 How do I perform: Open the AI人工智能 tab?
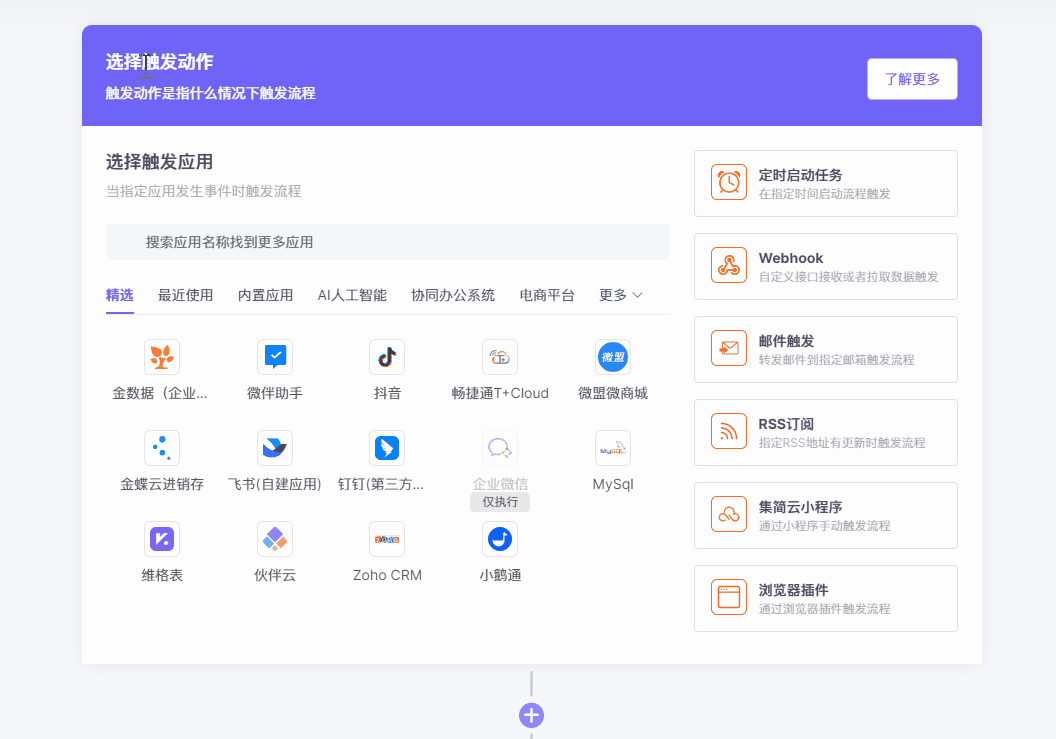352,295
